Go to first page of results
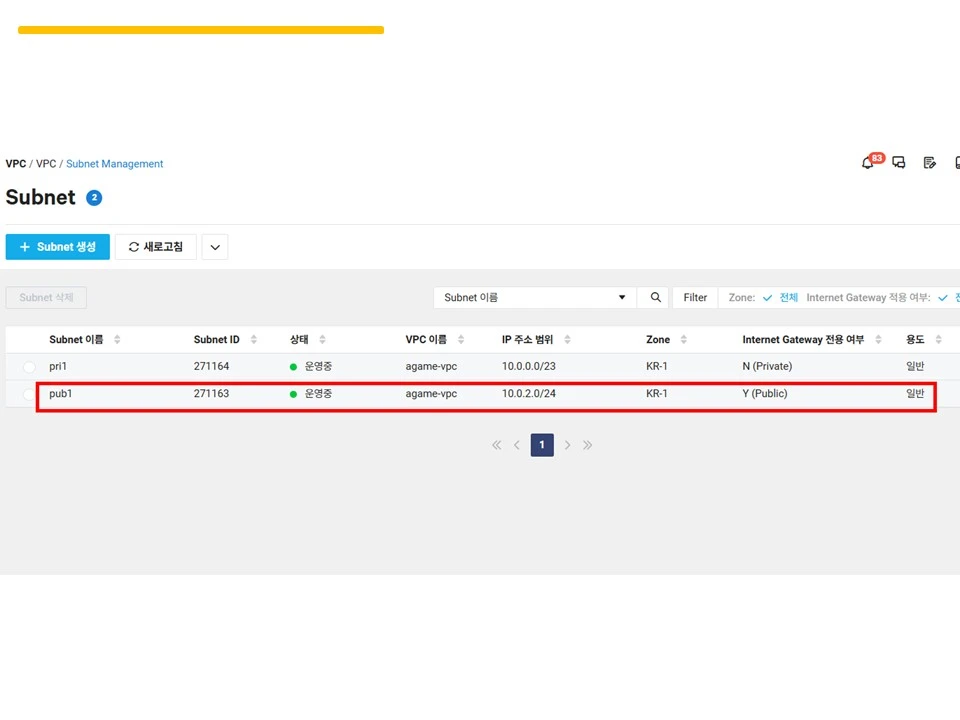 pyautogui.click(x=497, y=445)
